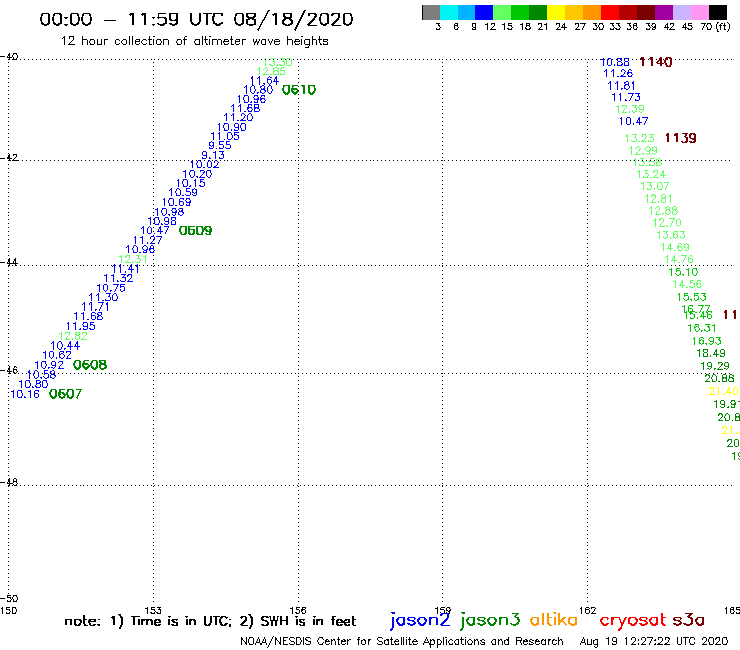
Task: Click the date range title 08/18/2020
Action: 294,19
